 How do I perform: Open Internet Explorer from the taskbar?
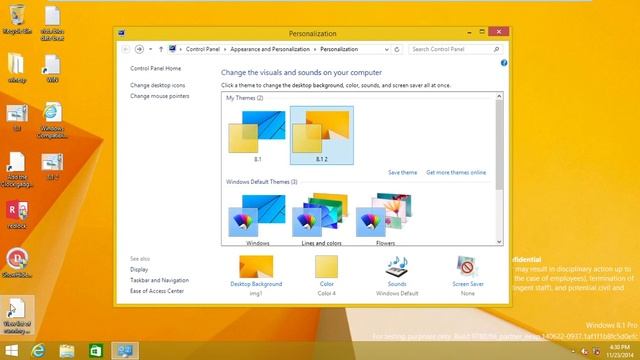click(x=38, y=351)
